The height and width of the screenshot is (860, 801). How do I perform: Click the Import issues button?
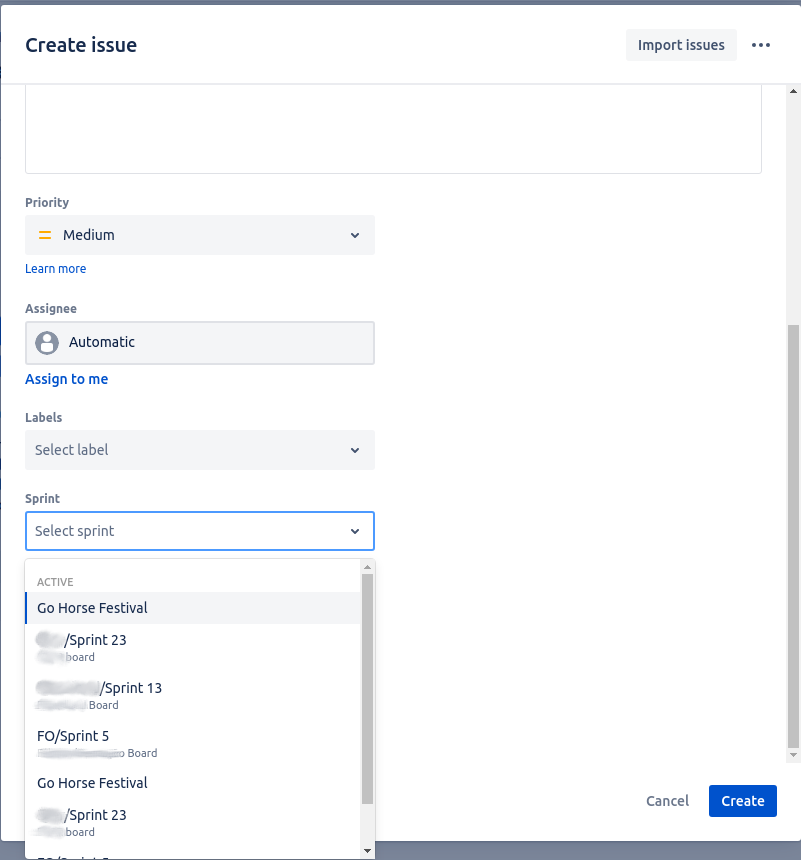(681, 45)
